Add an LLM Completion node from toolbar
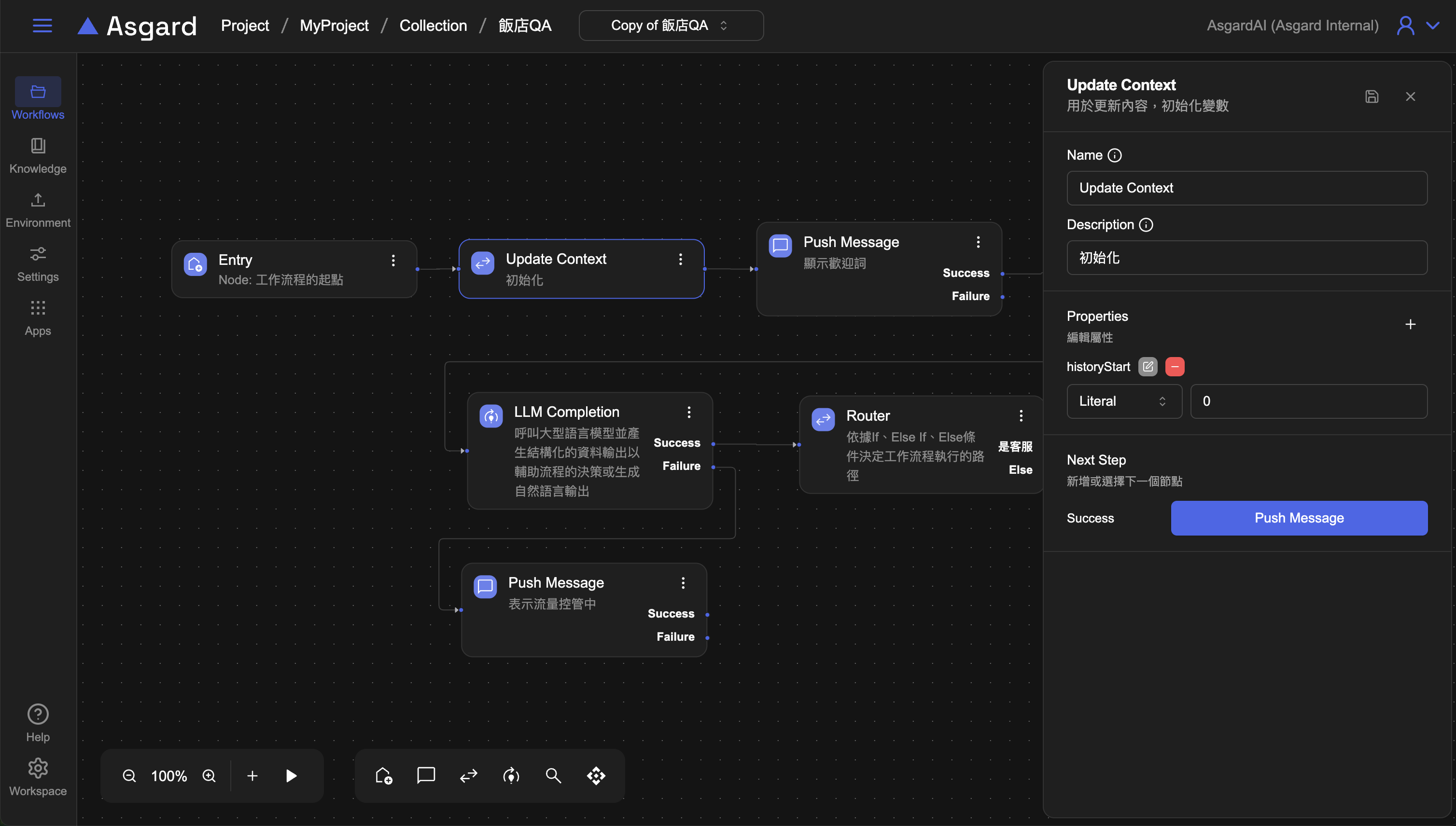This screenshot has width=1456, height=826. [511, 775]
